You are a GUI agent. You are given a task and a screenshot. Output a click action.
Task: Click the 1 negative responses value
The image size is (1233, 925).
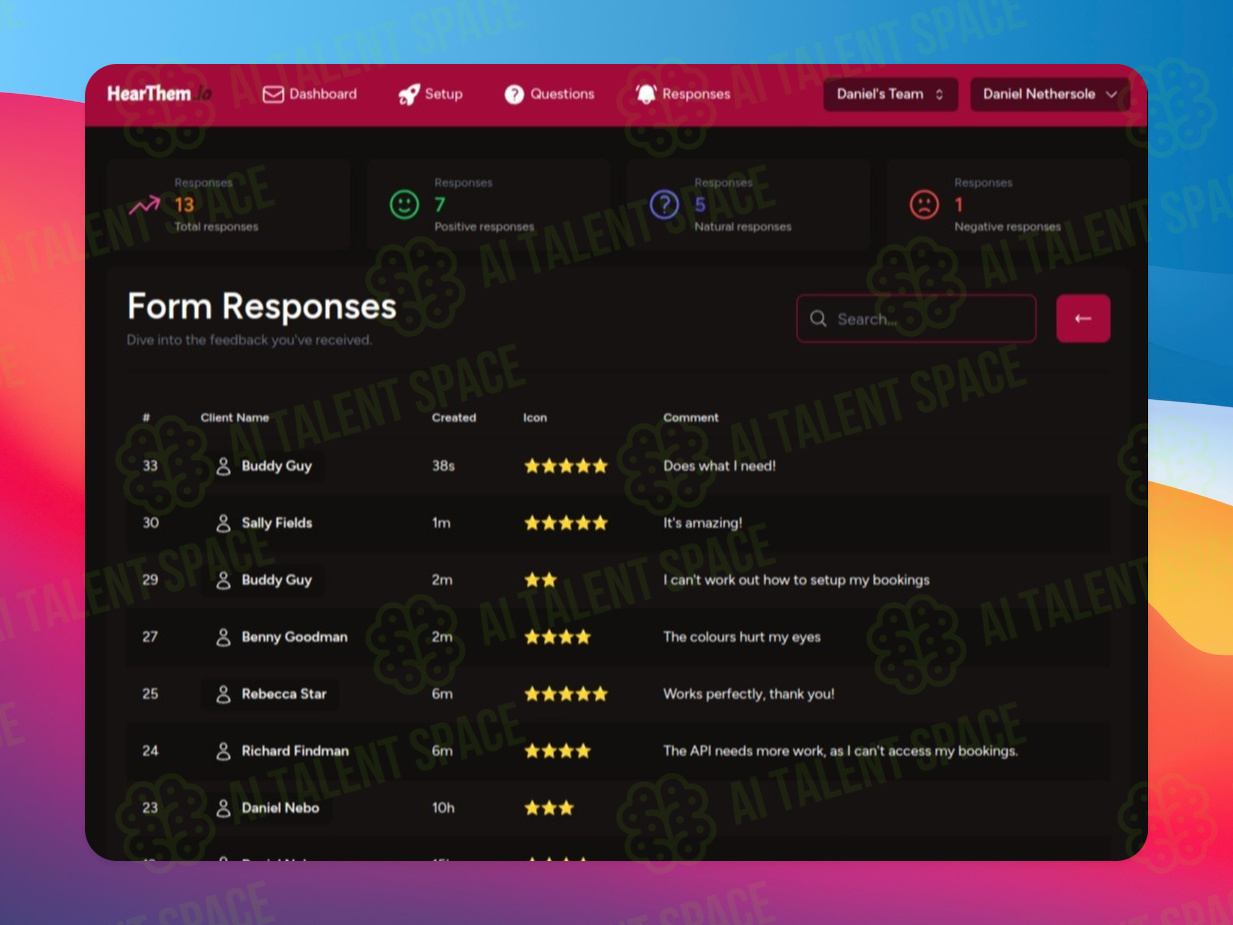pyautogui.click(x=959, y=205)
